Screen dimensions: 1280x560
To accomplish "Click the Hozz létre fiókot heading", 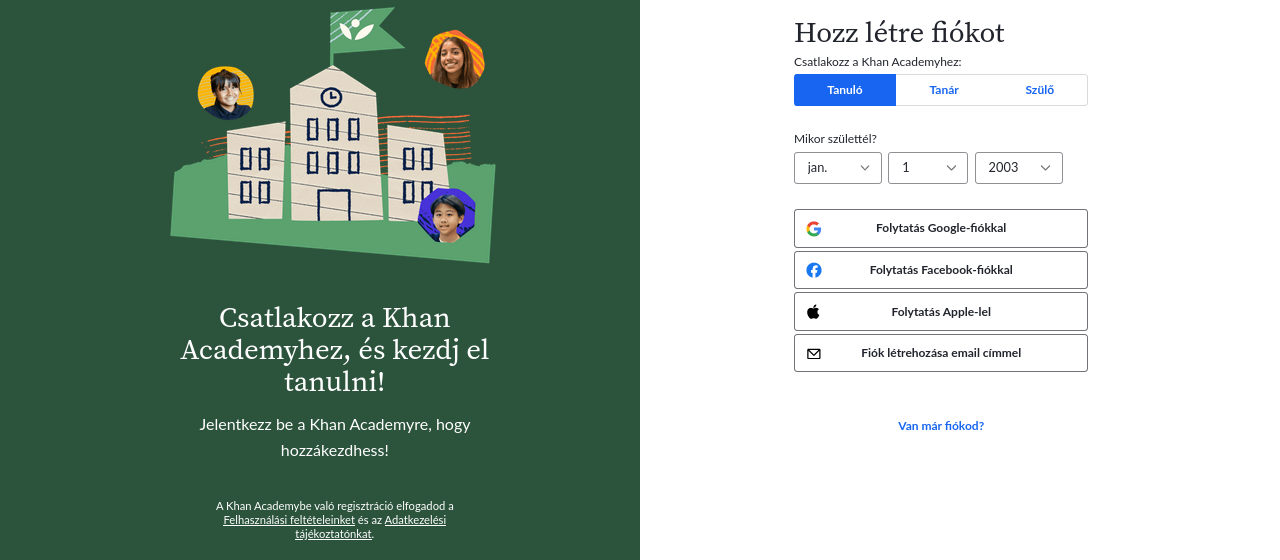I will [899, 33].
